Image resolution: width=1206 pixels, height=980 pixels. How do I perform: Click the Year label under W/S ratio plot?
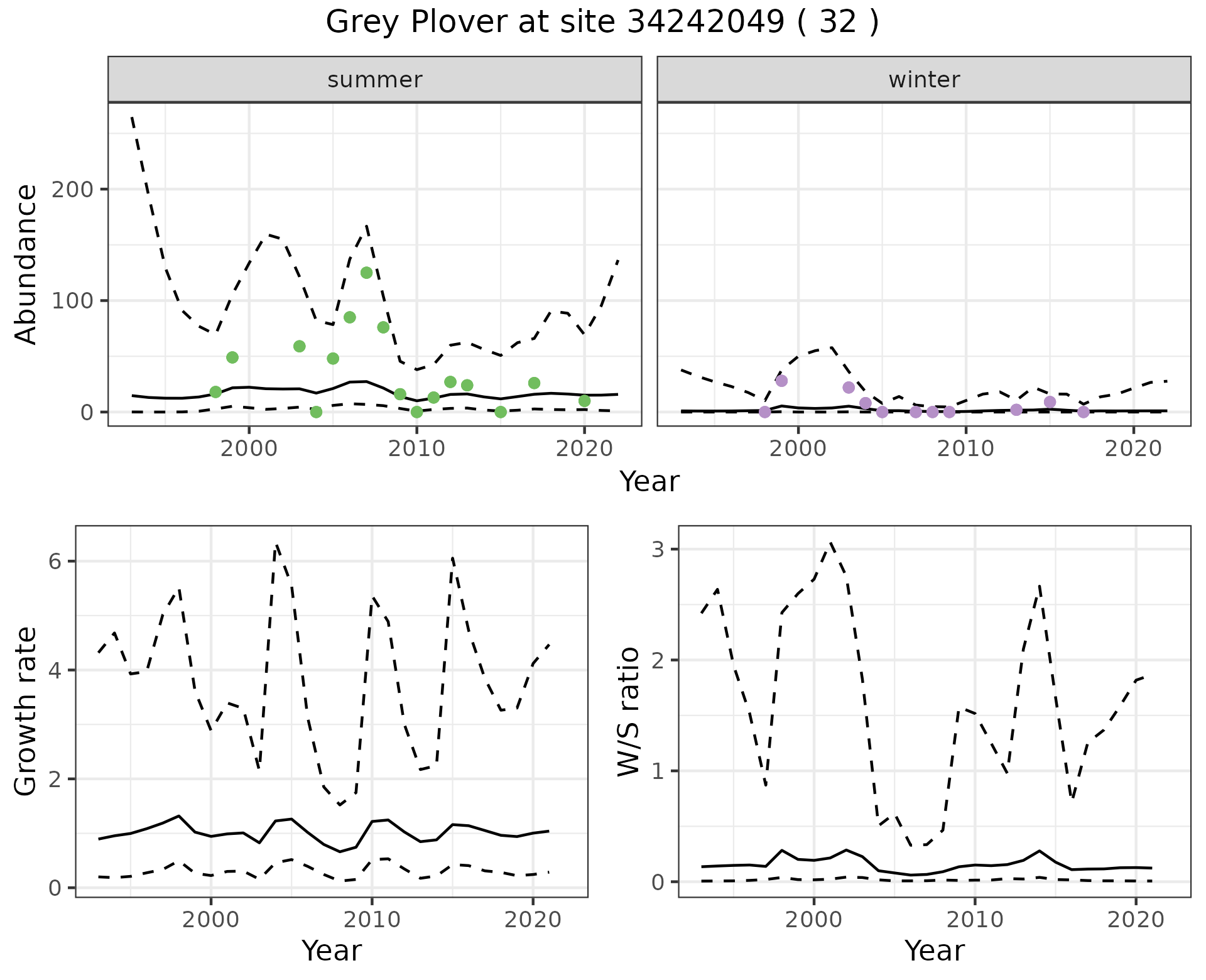coord(934,950)
